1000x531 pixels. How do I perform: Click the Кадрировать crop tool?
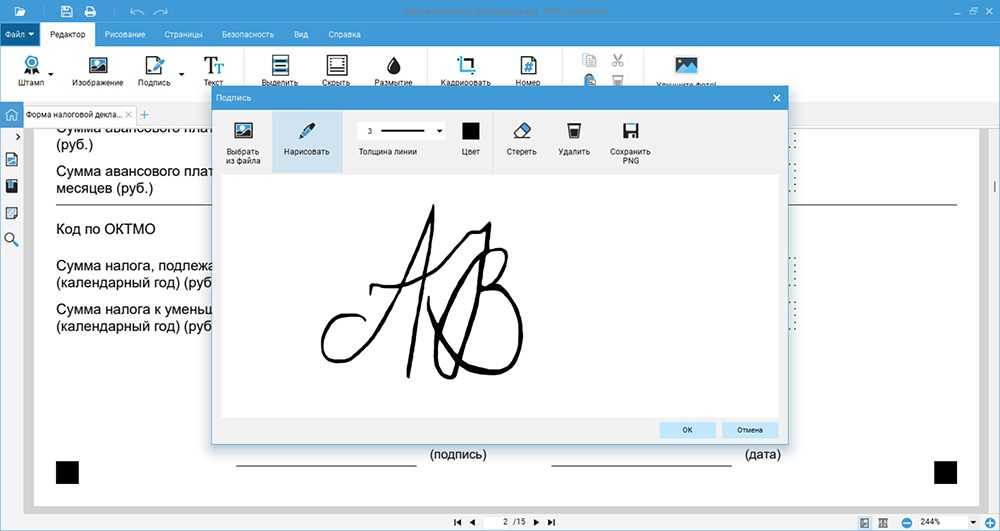click(466, 70)
